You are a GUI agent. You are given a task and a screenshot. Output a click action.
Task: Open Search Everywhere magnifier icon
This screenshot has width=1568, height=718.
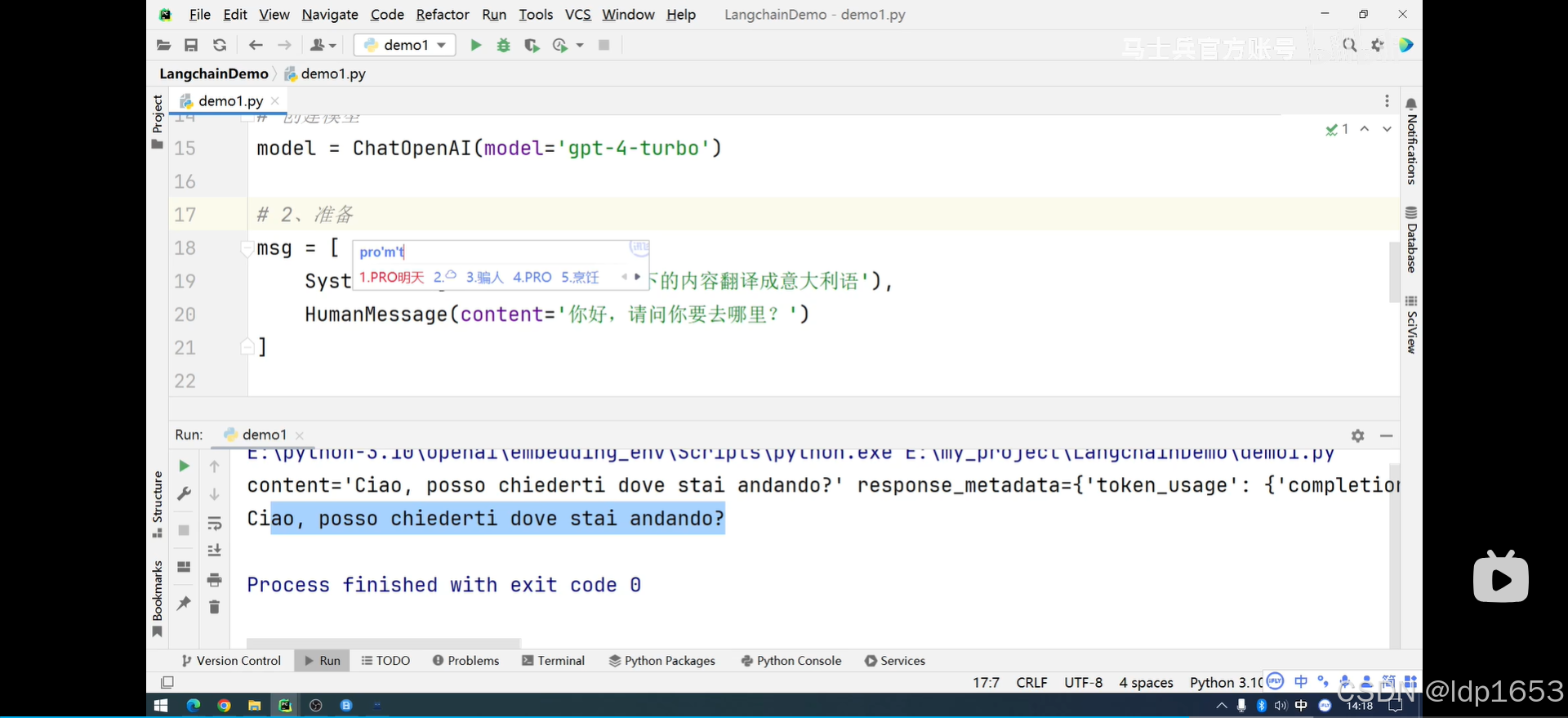coord(1350,45)
